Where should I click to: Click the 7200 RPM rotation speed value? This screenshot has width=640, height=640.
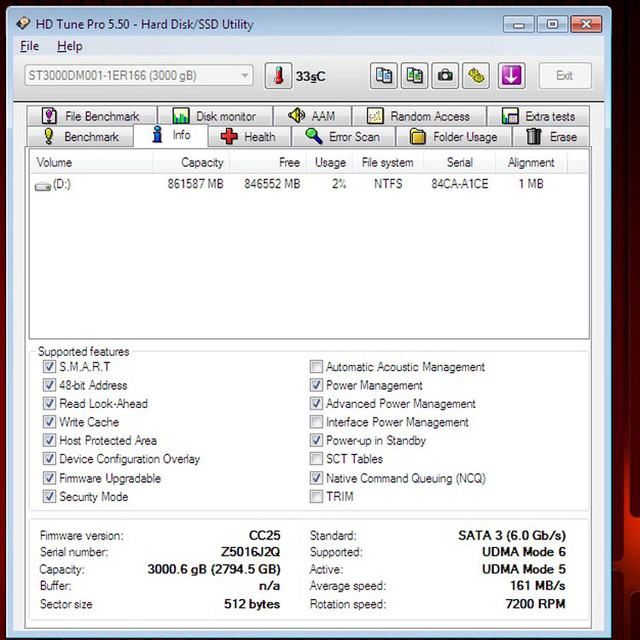click(x=536, y=604)
